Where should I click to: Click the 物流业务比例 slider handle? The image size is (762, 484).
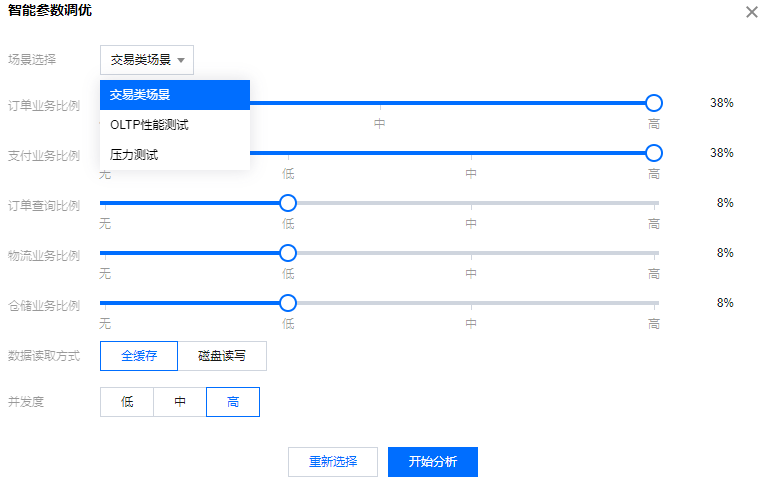[x=288, y=253]
